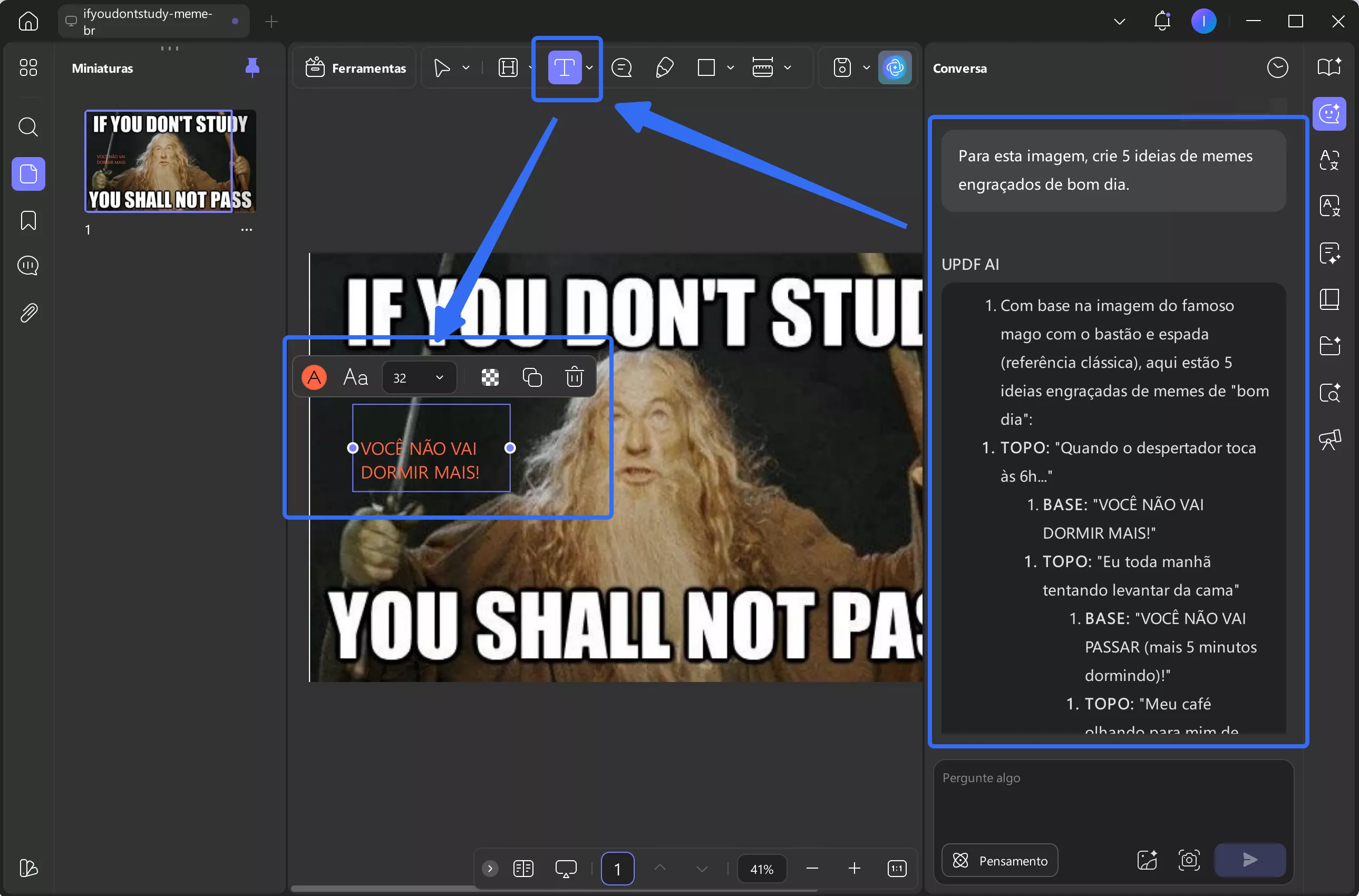Open the Ferramentas tools menu

pyautogui.click(x=355, y=68)
